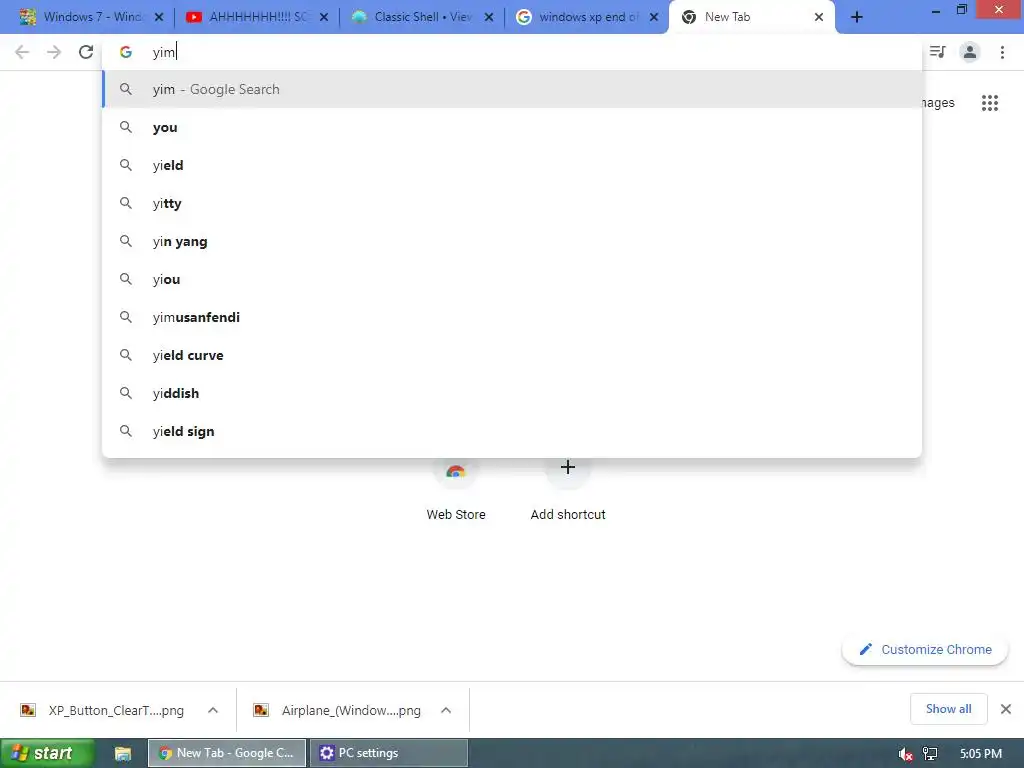Close the YouTube AHHHHHHH tab
The width and height of the screenshot is (1024, 768).
click(324, 18)
